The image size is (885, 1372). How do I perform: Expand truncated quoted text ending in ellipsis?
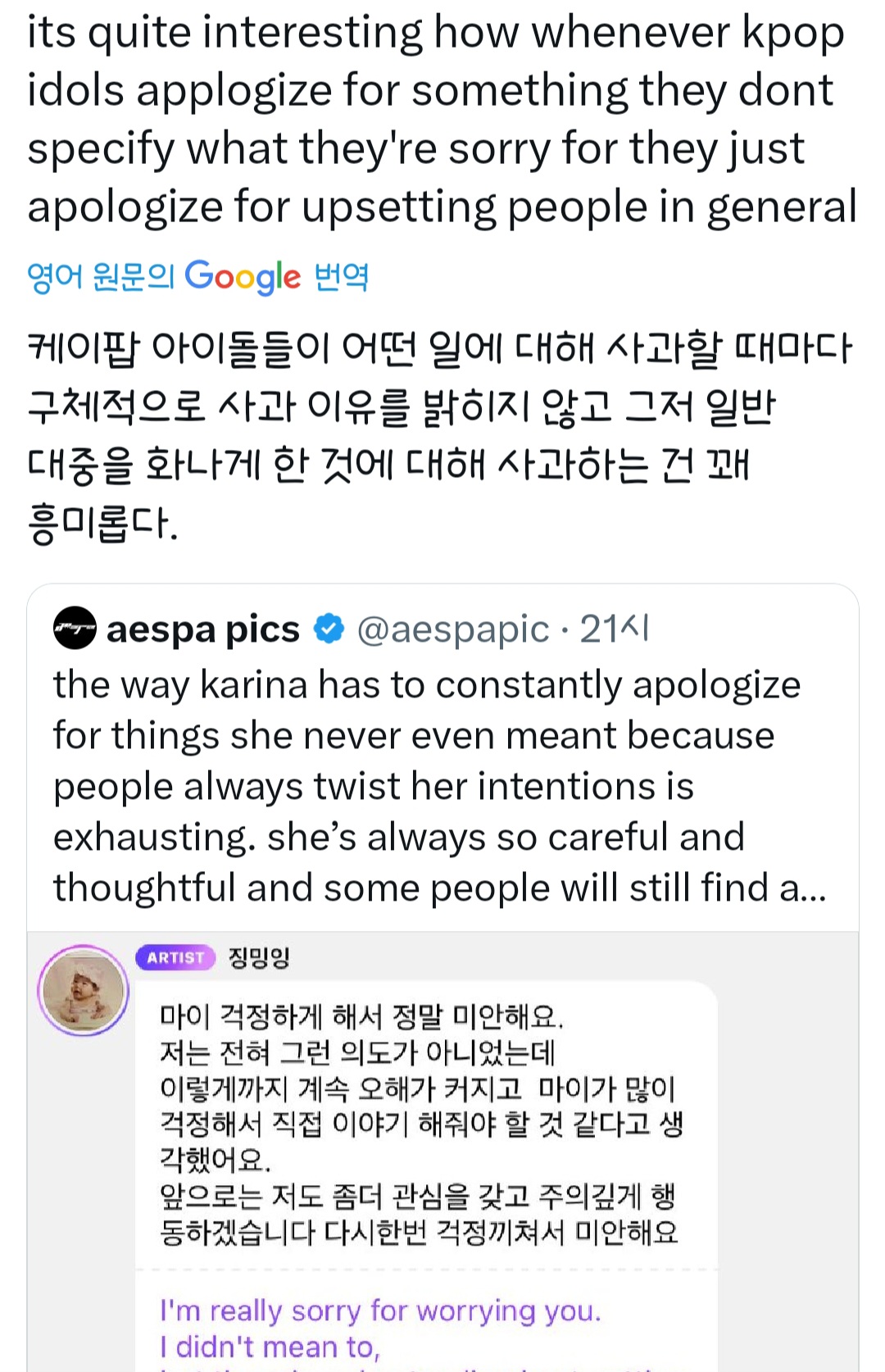tap(803, 888)
